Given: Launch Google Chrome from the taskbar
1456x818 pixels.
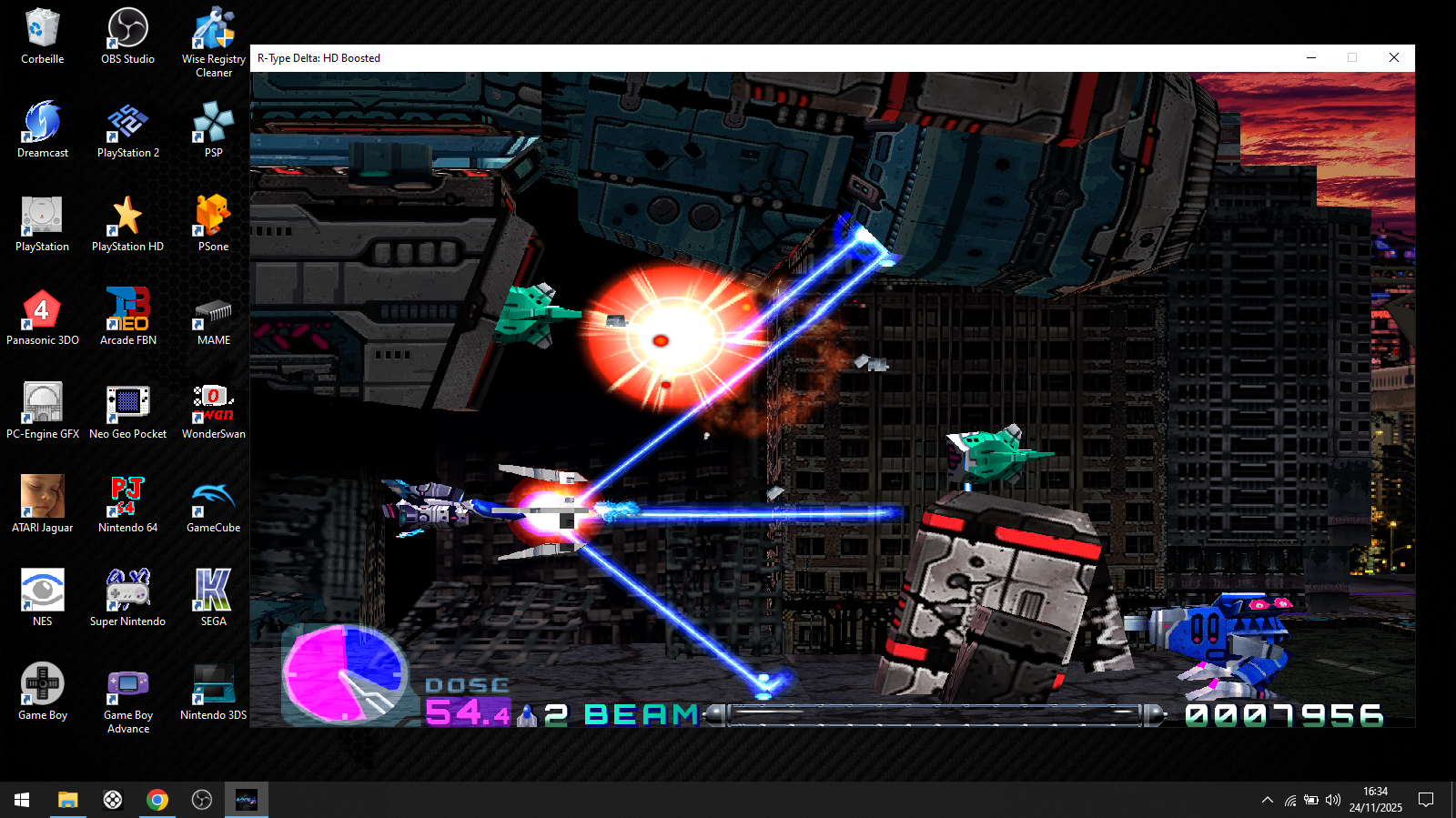Looking at the screenshot, I should [x=157, y=800].
